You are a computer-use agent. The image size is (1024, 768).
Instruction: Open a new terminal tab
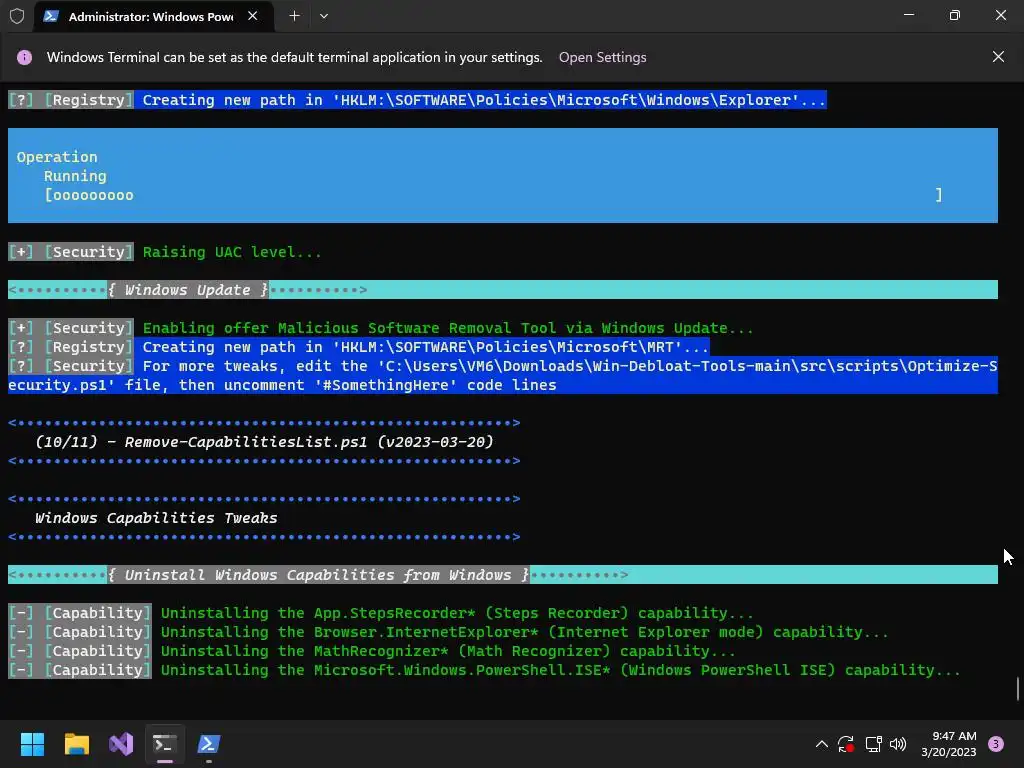tap(295, 16)
